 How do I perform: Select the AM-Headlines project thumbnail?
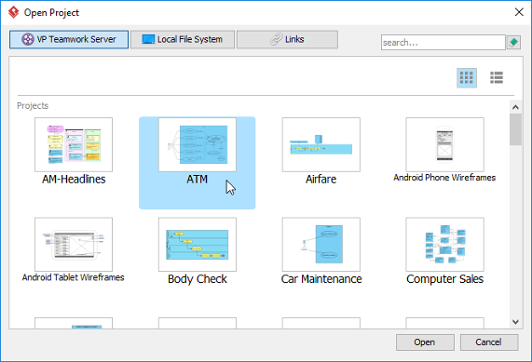click(x=74, y=145)
